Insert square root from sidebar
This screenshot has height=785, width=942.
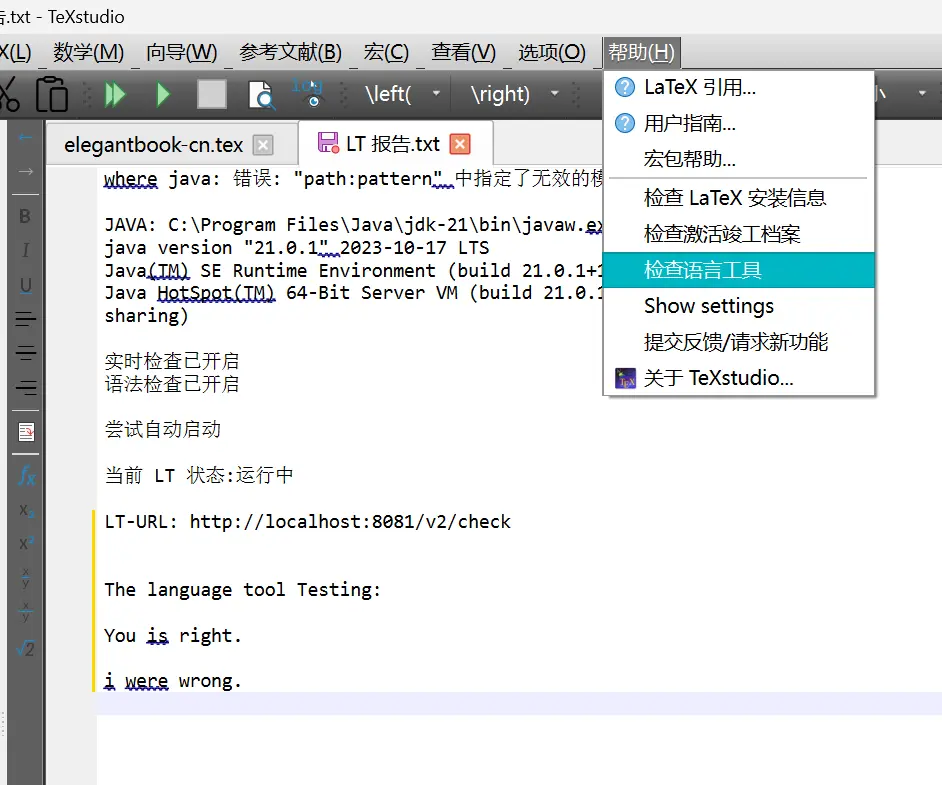pyautogui.click(x=26, y=648)
